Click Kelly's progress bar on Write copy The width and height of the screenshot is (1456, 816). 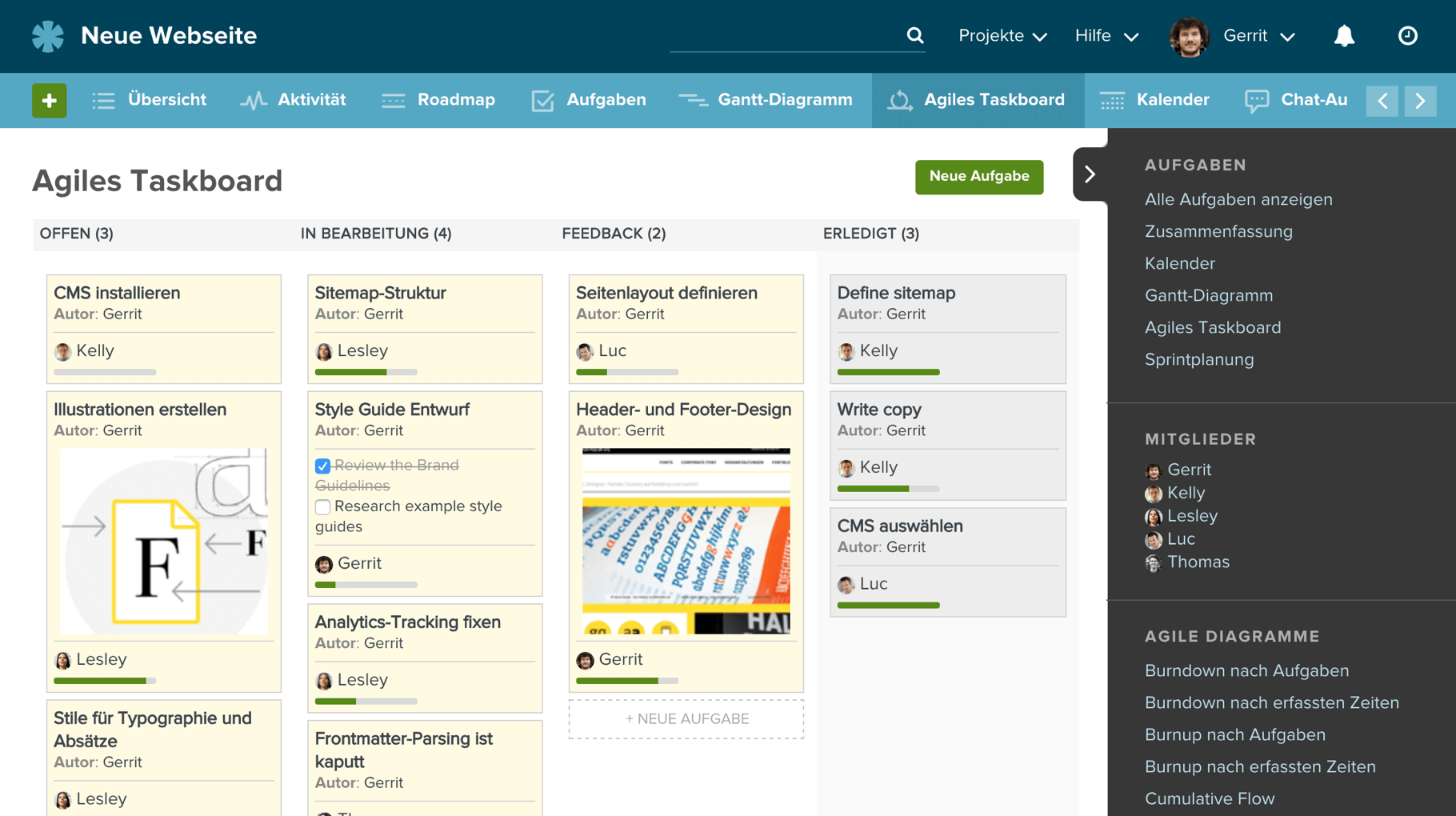click(888, 488)
